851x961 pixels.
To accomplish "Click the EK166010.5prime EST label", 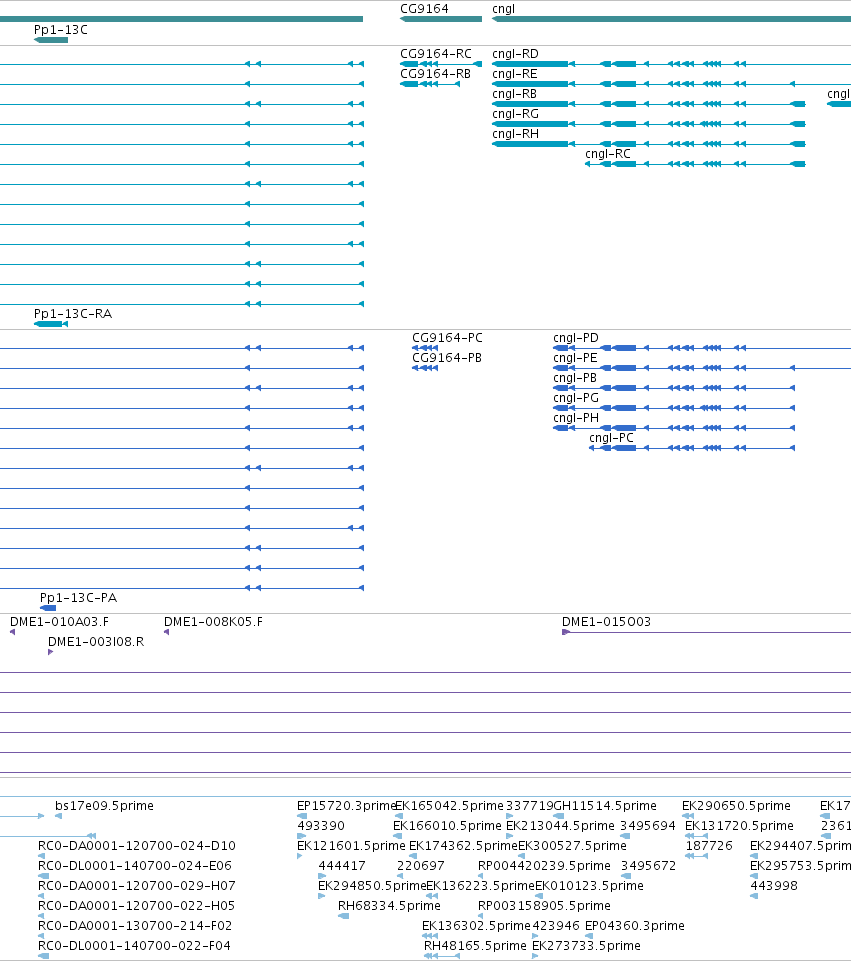I will (447, 826).
